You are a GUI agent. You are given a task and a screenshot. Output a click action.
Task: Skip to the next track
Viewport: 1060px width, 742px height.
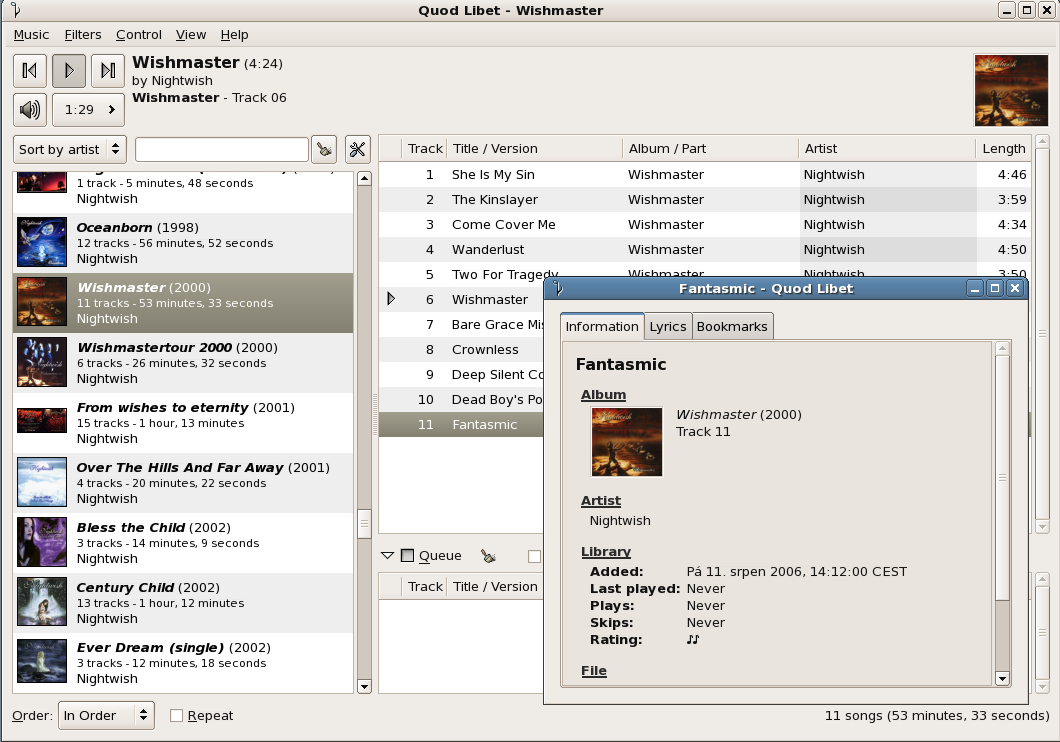108,70
